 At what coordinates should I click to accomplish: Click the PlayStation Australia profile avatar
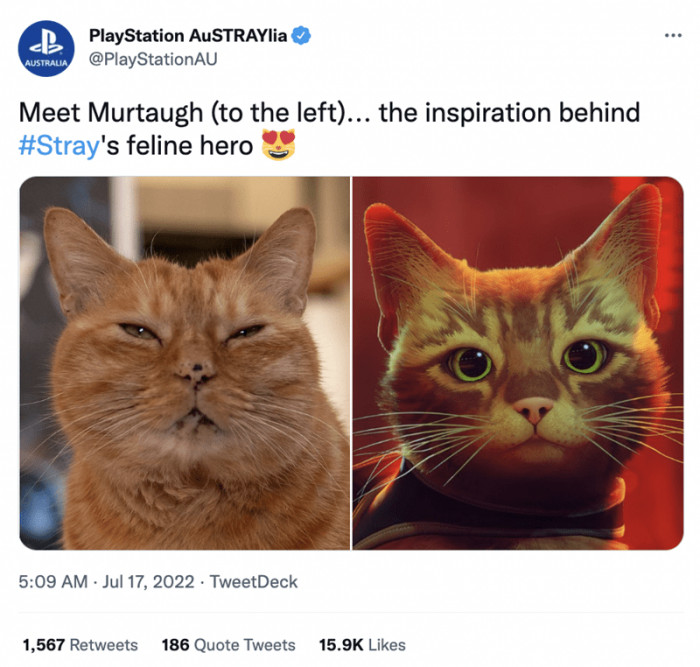point(46,49)
